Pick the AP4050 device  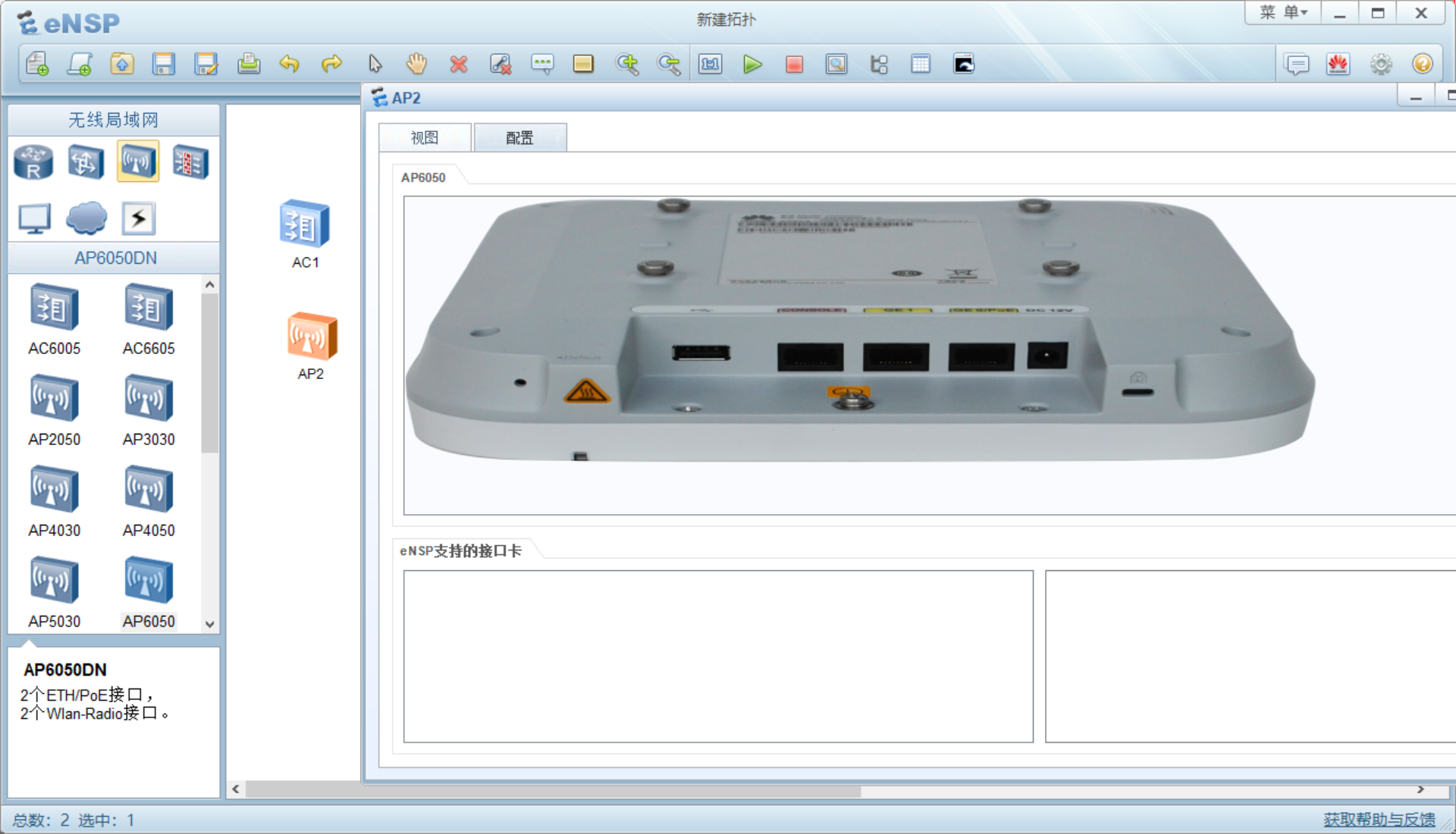(x=149, y=501)
